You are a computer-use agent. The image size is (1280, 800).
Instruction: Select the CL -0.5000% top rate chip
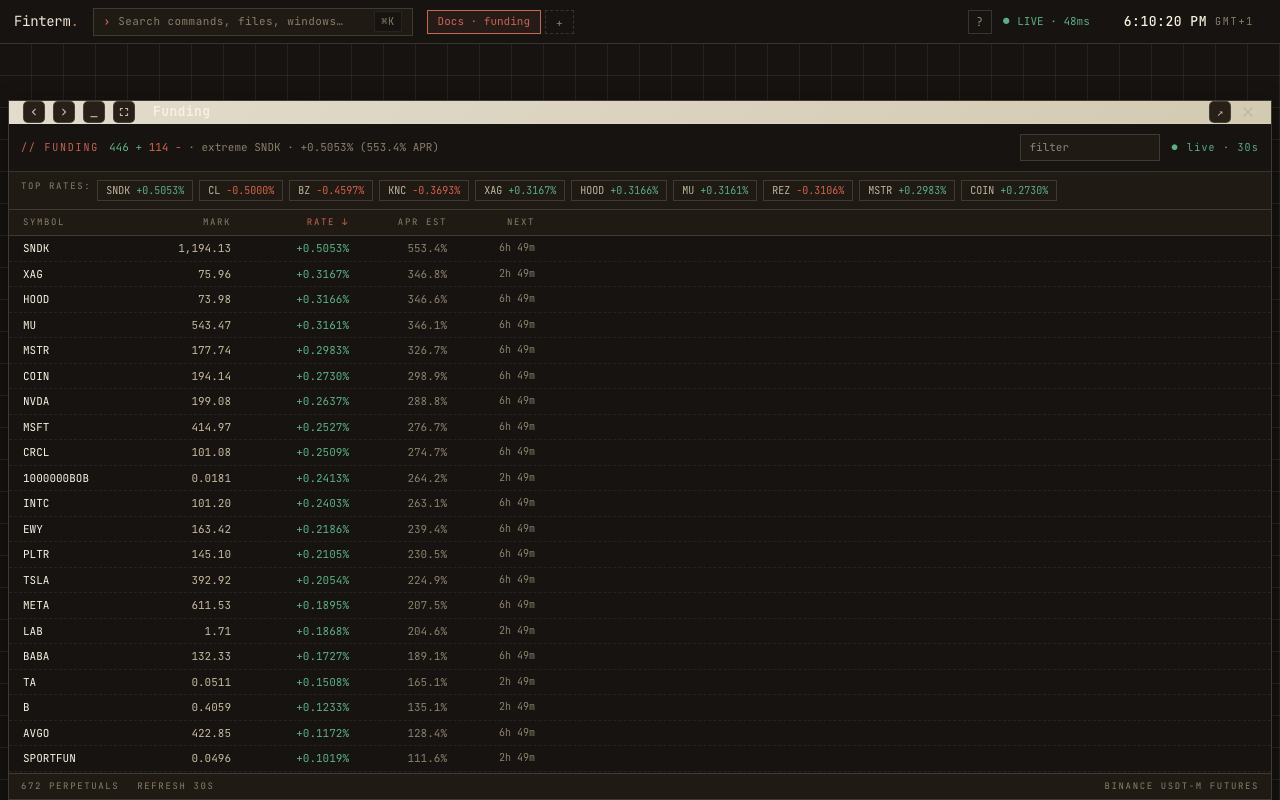[241, 191]
